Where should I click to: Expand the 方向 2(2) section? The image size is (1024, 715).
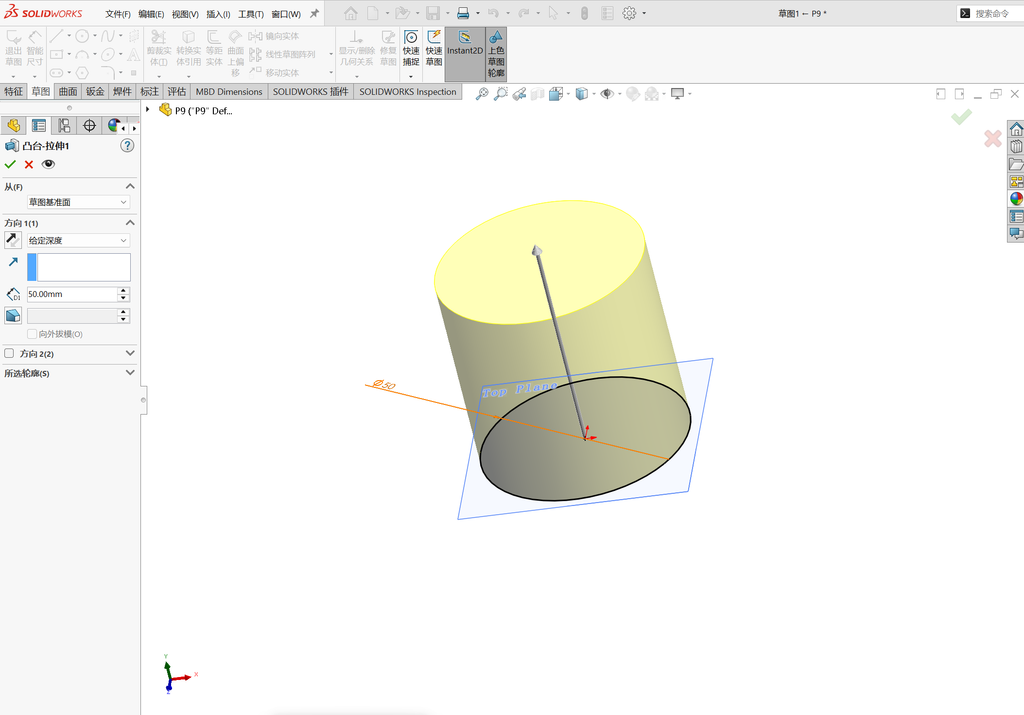click(x=130, y=353)
